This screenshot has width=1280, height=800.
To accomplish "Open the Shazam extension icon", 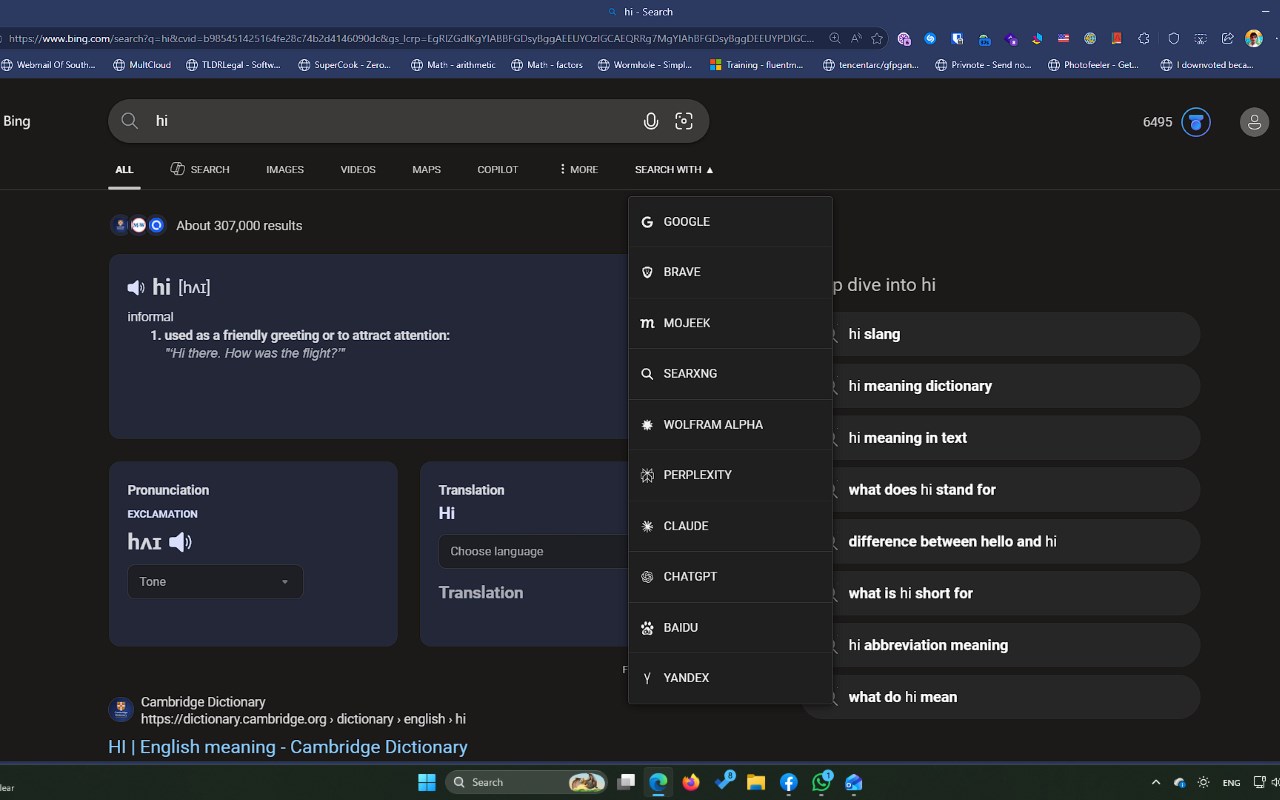I will point(930,39).
